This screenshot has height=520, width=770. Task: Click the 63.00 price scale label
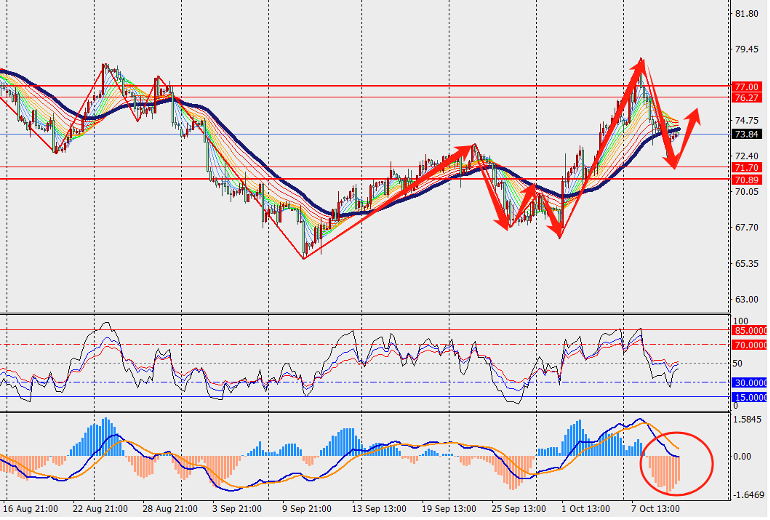tap(747, 300)
